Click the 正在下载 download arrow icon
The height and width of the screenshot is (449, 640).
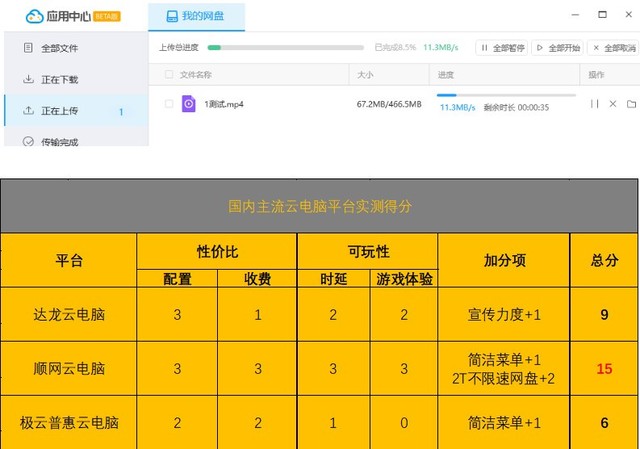[x=28, y=79]
